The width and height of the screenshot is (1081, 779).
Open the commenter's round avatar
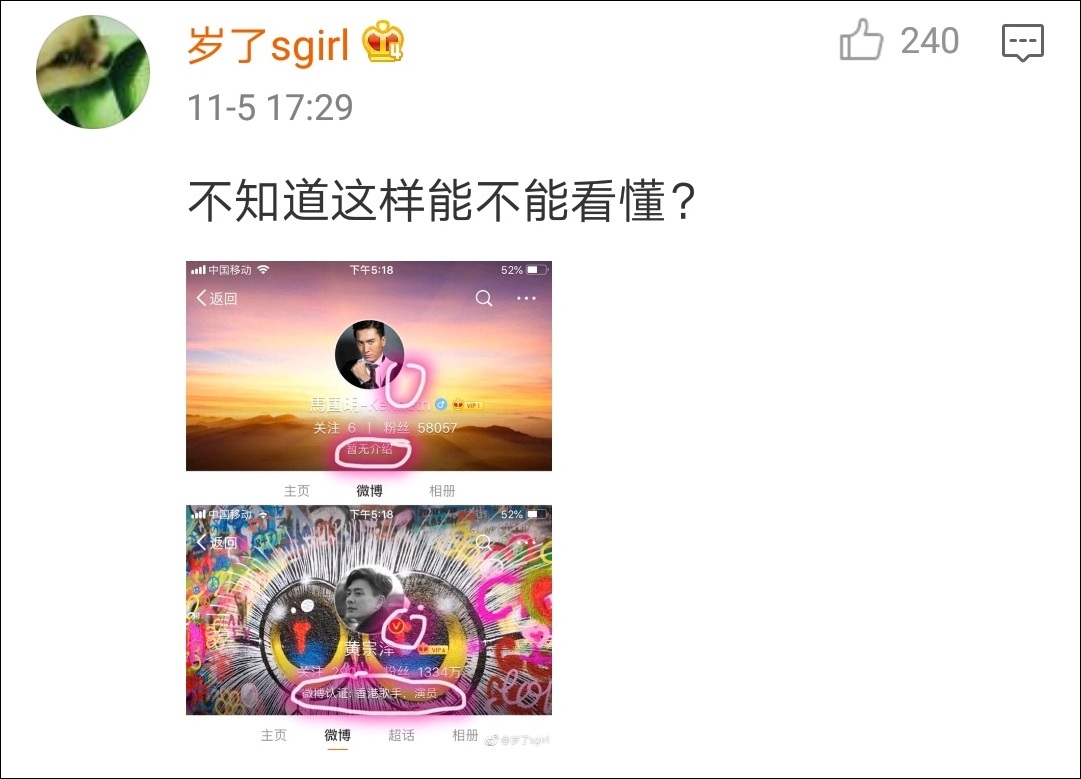click(92, 72)
